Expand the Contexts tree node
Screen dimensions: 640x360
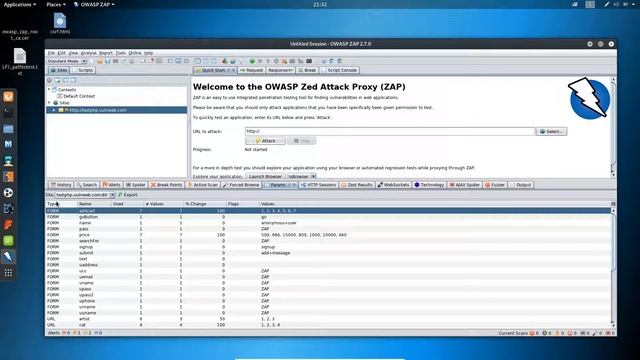[49, 89]
